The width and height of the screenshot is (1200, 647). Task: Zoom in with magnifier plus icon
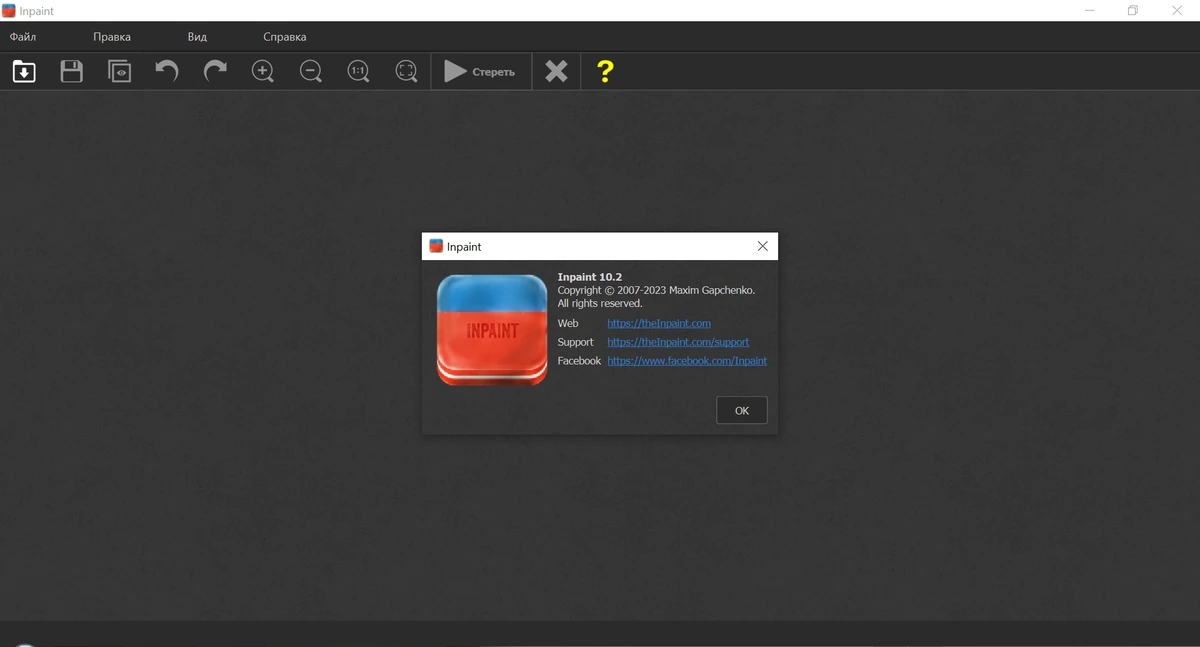point(263,71)
